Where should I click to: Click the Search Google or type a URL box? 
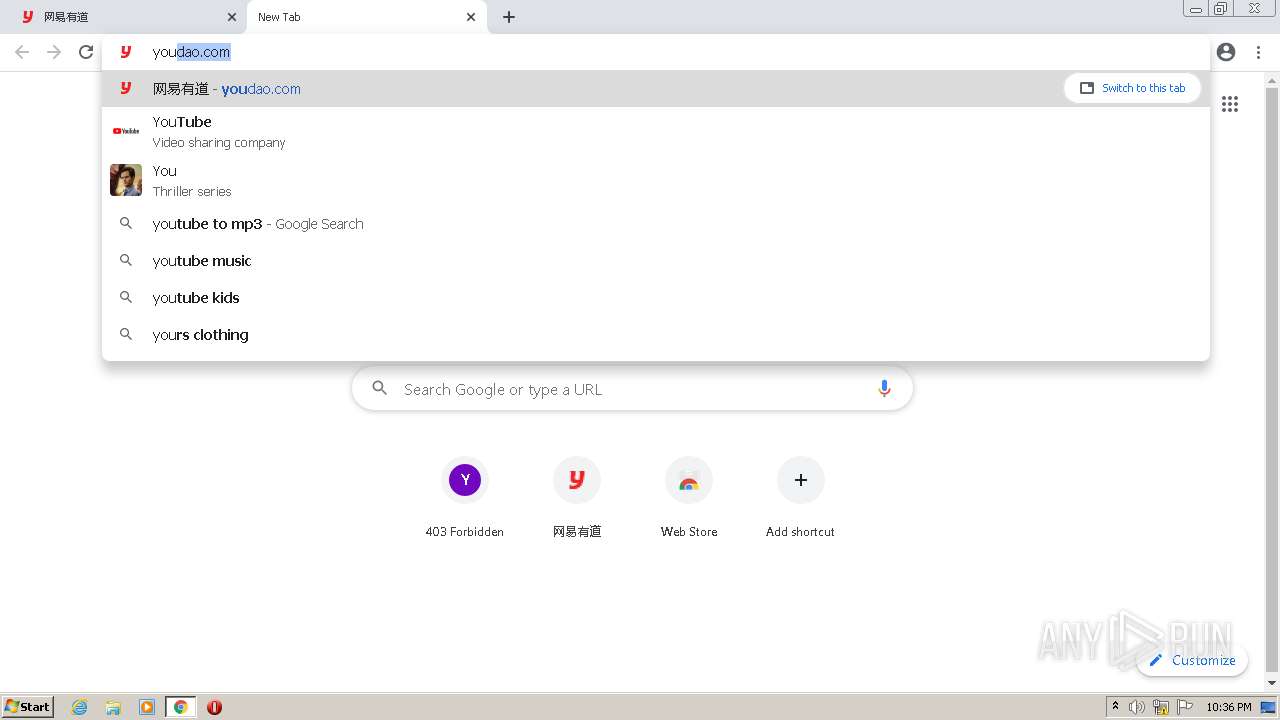click(x=632, y=389)
